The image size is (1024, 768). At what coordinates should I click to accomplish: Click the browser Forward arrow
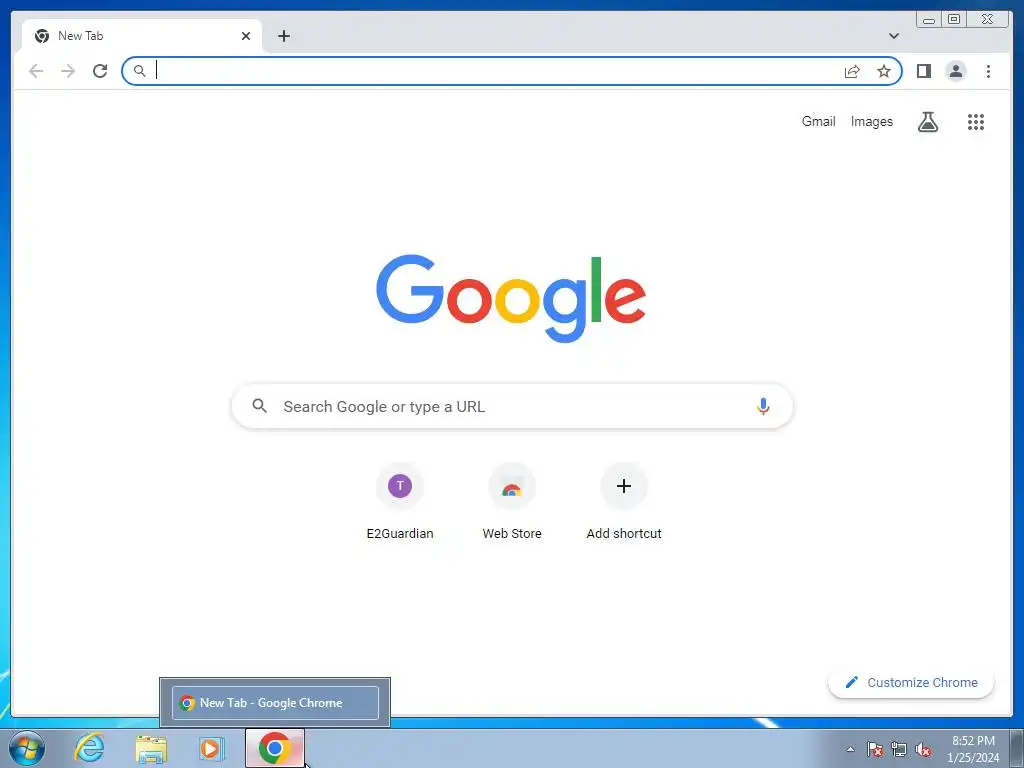point(68,71)
